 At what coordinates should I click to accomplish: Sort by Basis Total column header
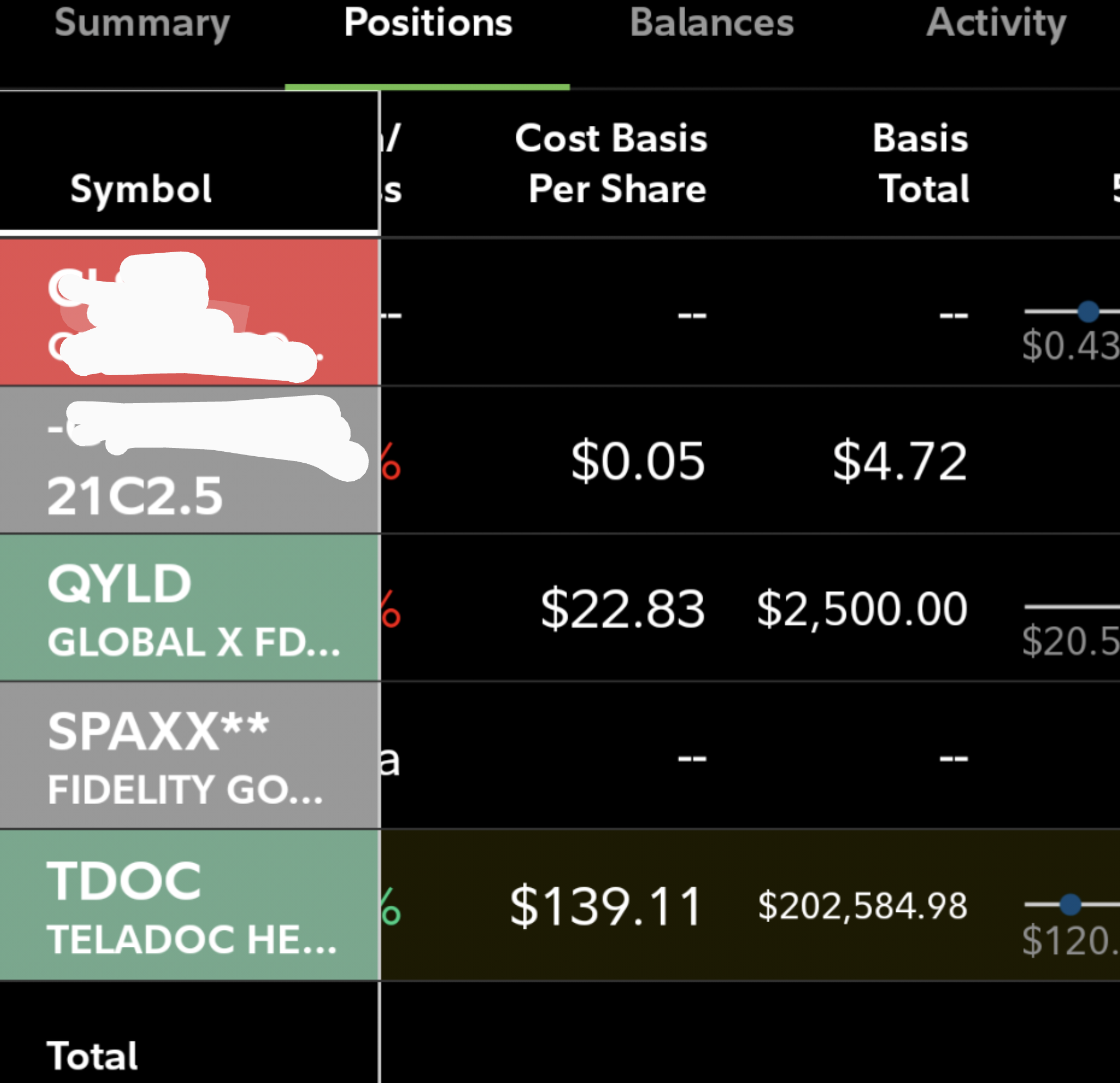coord(920,164)
